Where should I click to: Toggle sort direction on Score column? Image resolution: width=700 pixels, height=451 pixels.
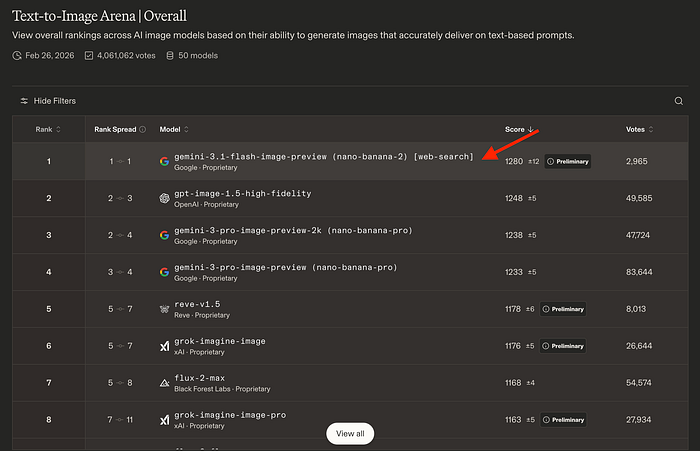coord(519,129)
